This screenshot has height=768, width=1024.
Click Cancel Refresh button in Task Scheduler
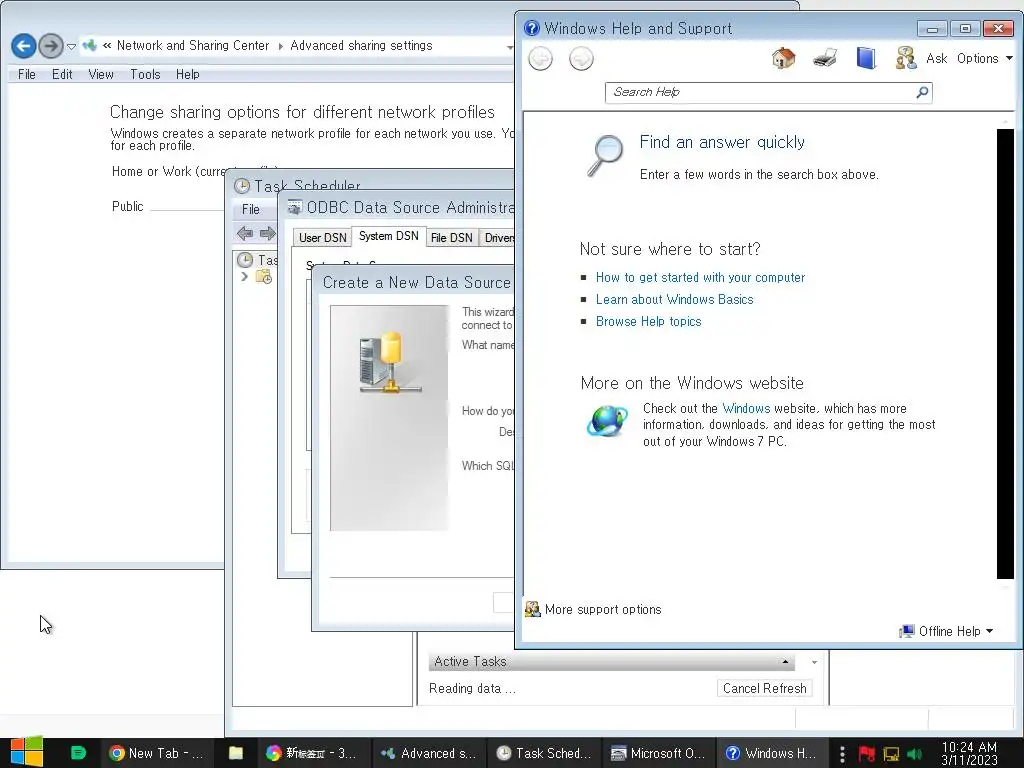(764, 688)
